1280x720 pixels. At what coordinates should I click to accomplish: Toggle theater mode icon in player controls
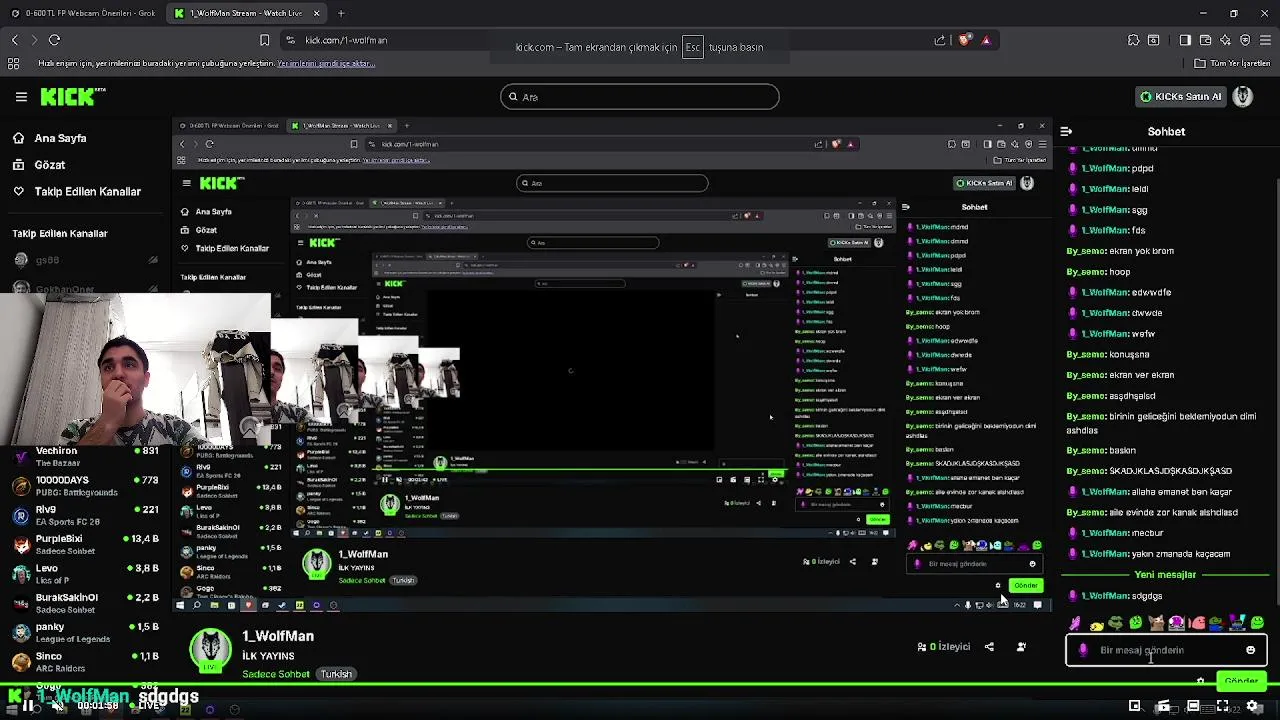1192,706
